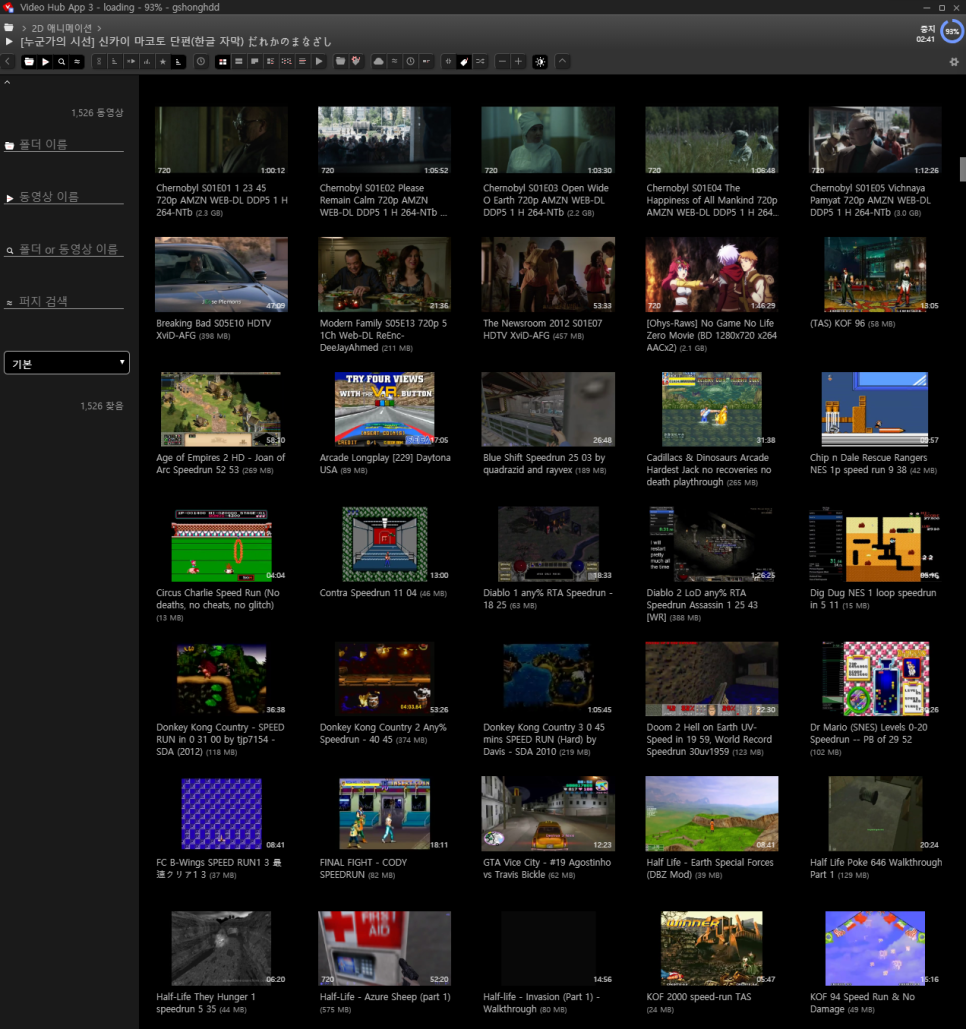Click title 'Blue Shift Speedrun 25 03'

pos(543,463)
